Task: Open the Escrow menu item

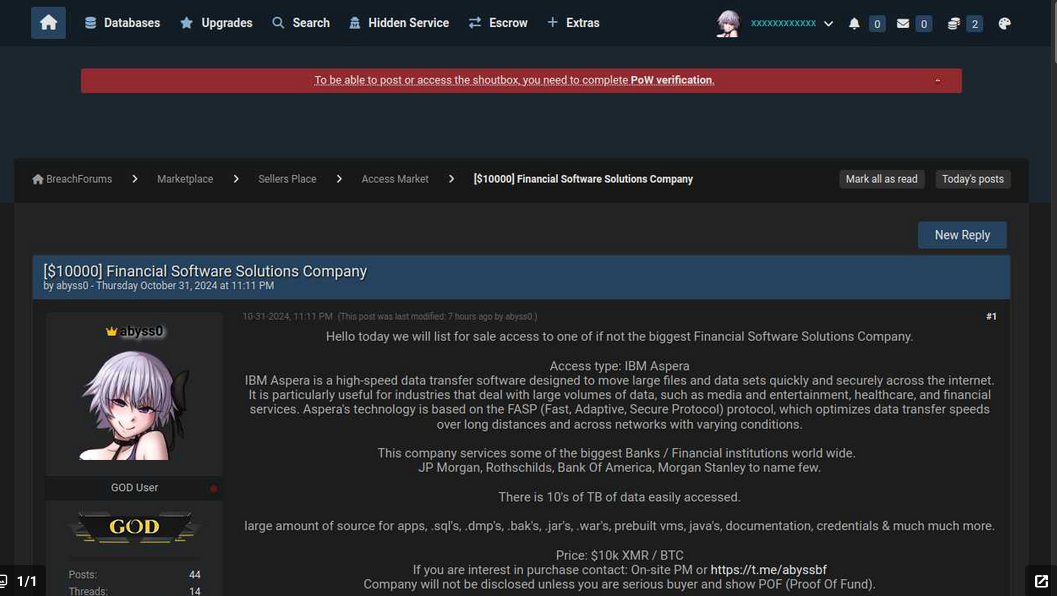Action: 498,23
